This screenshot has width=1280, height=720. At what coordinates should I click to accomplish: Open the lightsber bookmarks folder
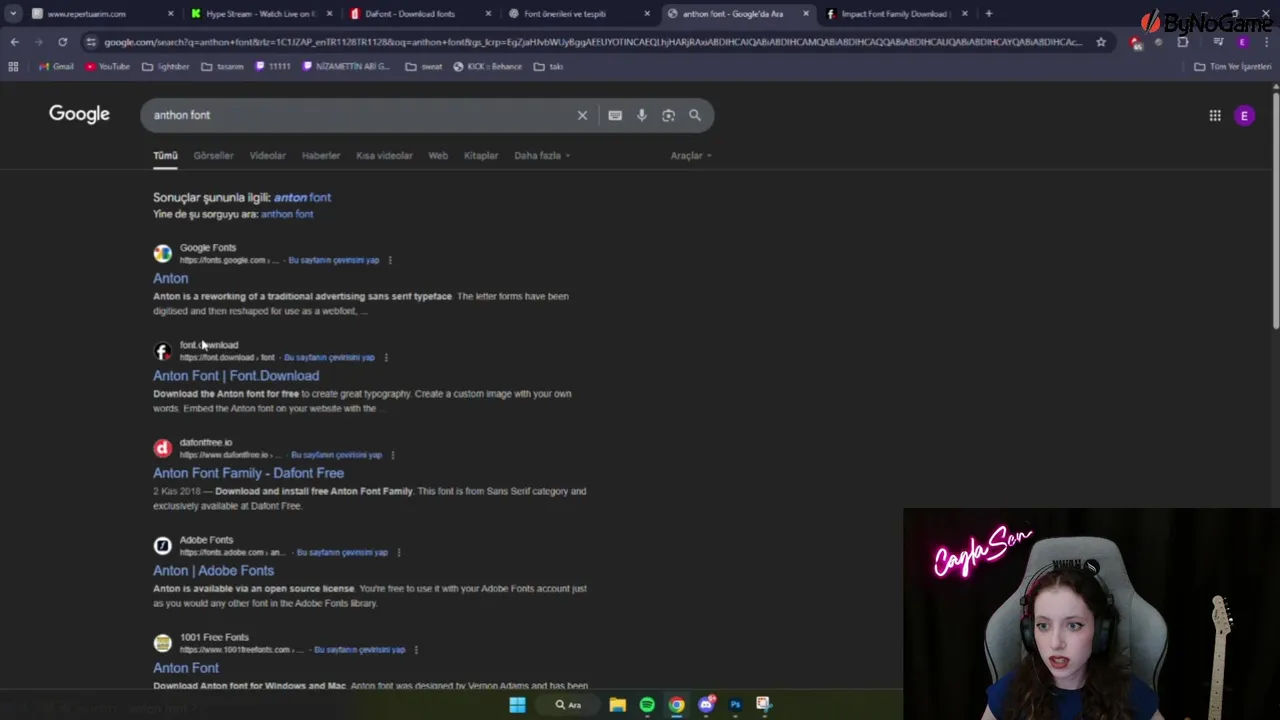click(x=166, y=66)
